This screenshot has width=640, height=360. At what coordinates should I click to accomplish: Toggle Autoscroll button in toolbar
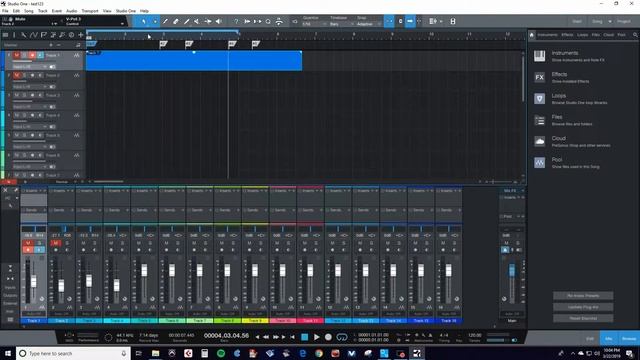click(x=410, y=21)
